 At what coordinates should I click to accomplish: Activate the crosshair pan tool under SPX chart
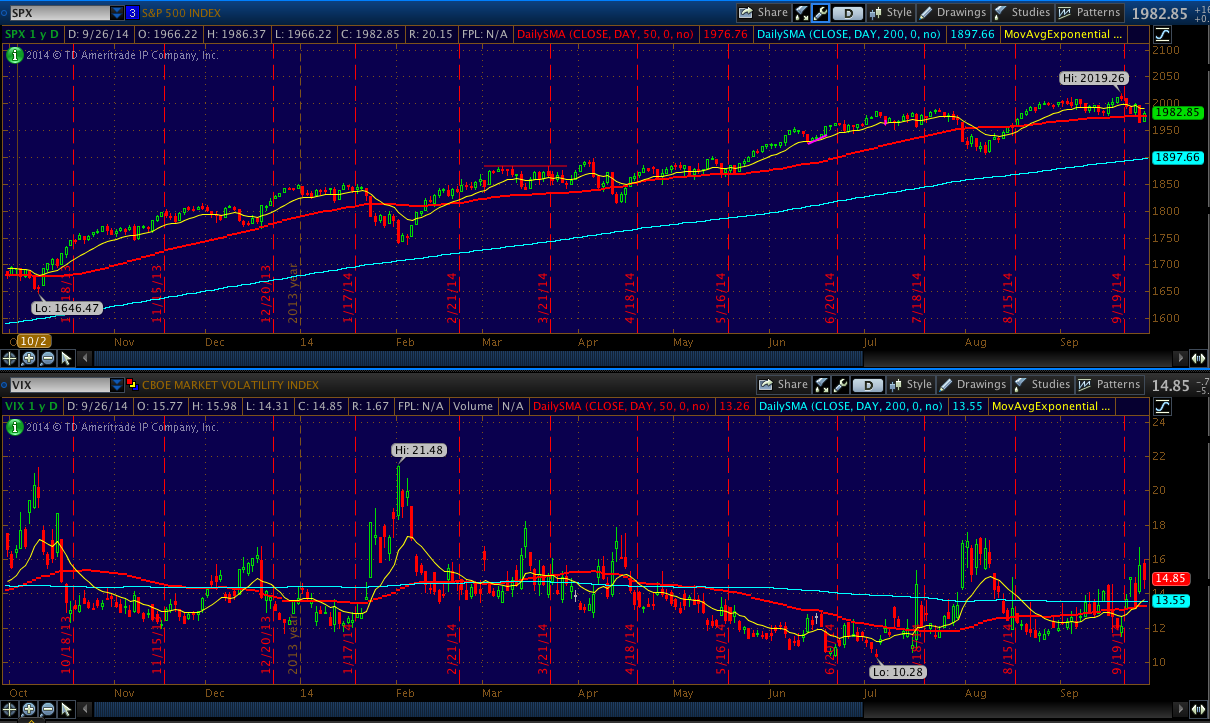(x=10, y=358)
